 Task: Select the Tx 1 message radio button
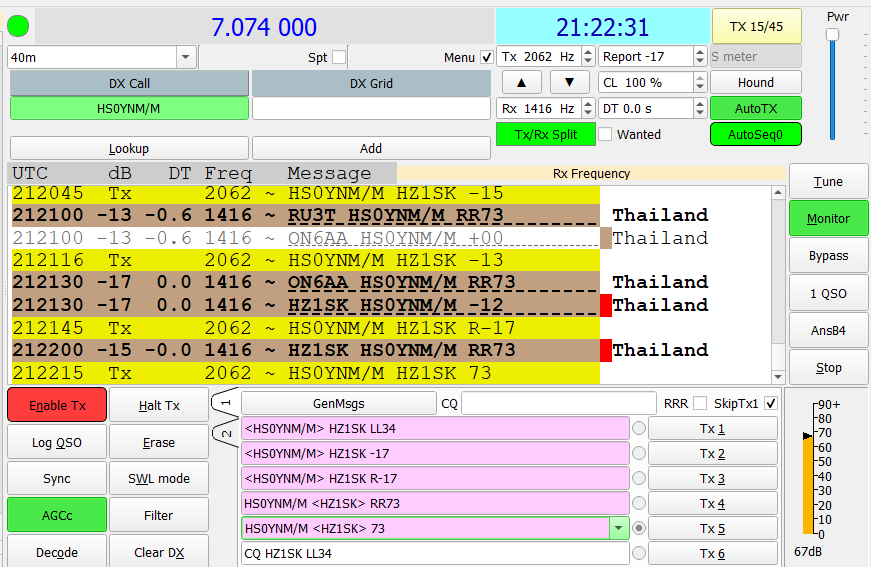point(639,428)
